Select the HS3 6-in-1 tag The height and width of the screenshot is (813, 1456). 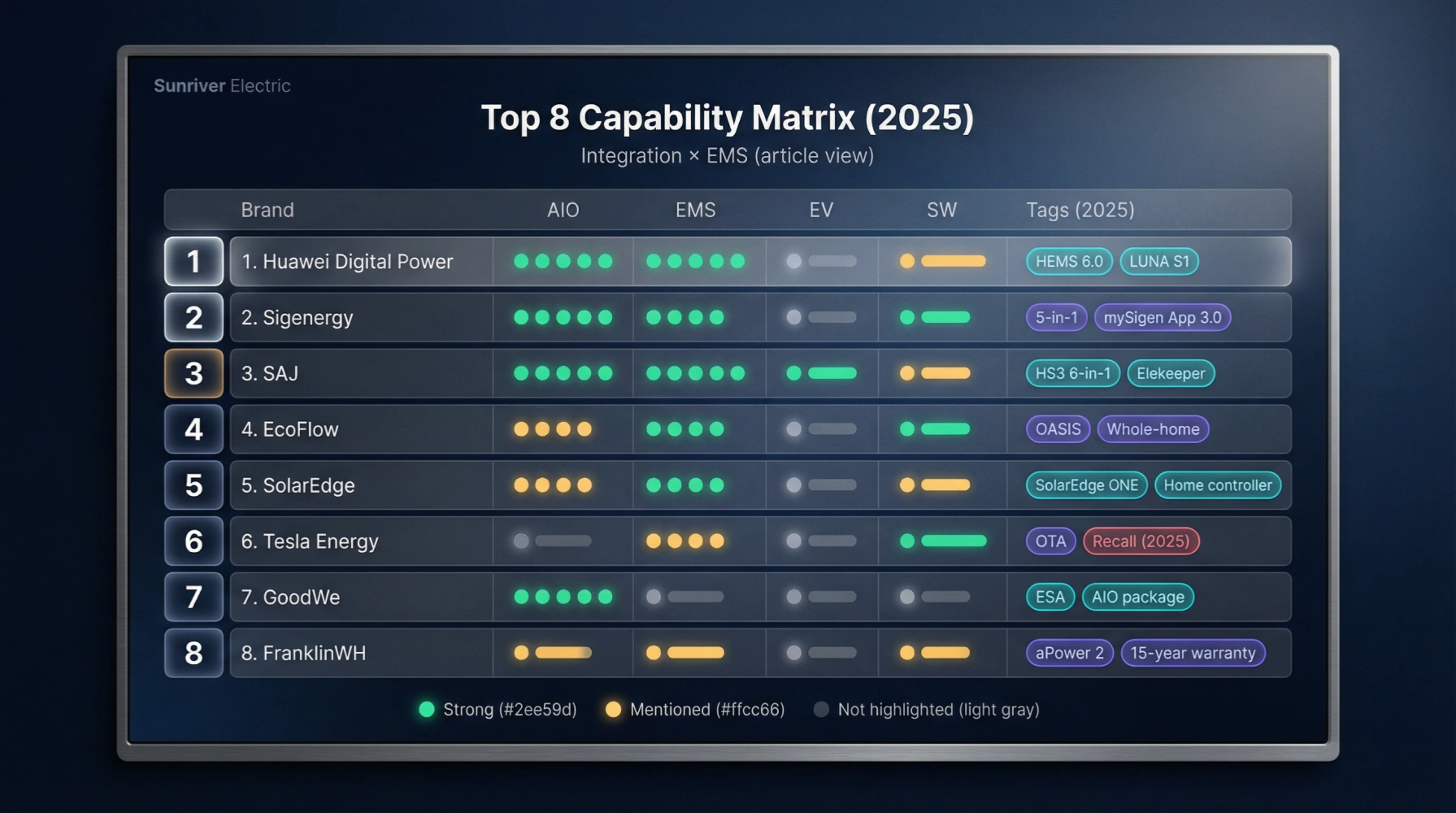pyautogui.click(x=1073, y=373)
